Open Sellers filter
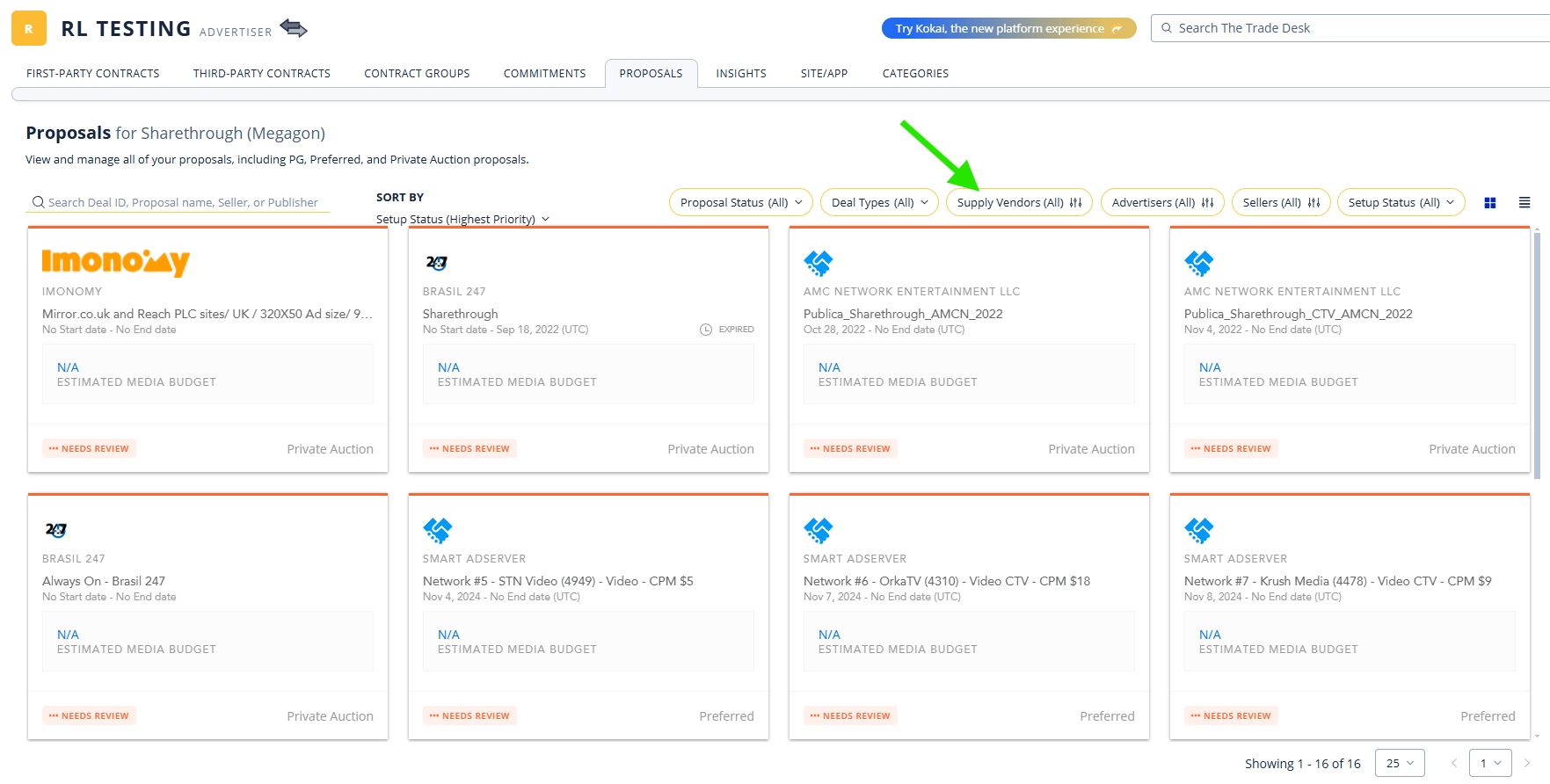Viewport: 1550px width, 784px height. coord(1281,202)
